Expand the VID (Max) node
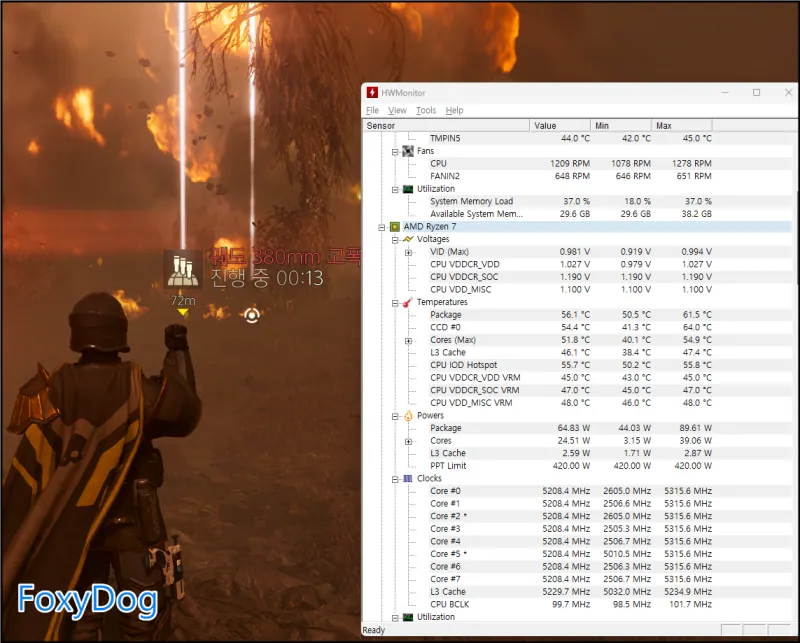The height and width of the screenshot is (643, 800). [408, 252]
